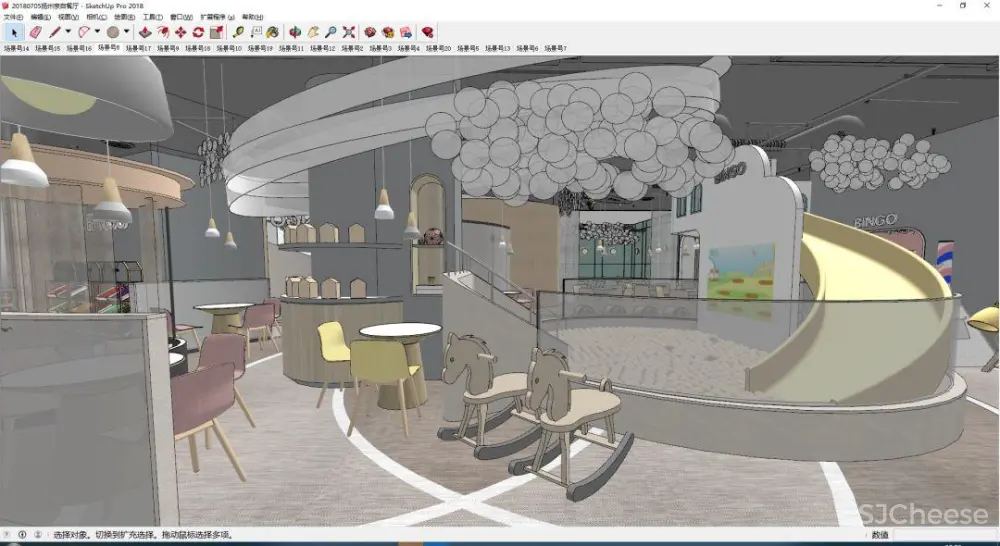The width and height of the screenshot is (1000, 546).
Task: Open the Extension Manager ruby icon
Action: (428, 32)
